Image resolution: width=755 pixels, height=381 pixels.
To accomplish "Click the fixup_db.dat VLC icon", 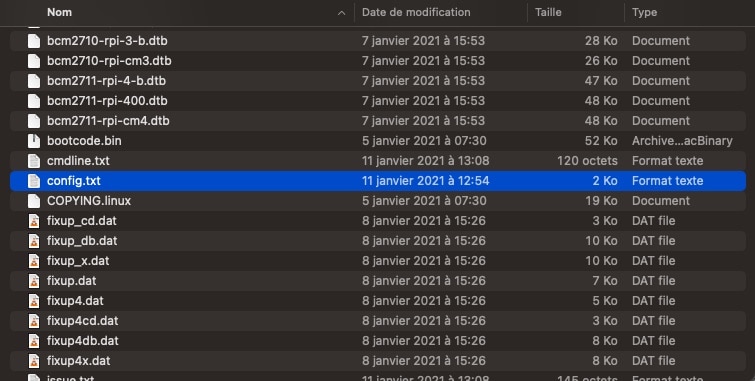I will pyautogui.click(x=34, y=241).
